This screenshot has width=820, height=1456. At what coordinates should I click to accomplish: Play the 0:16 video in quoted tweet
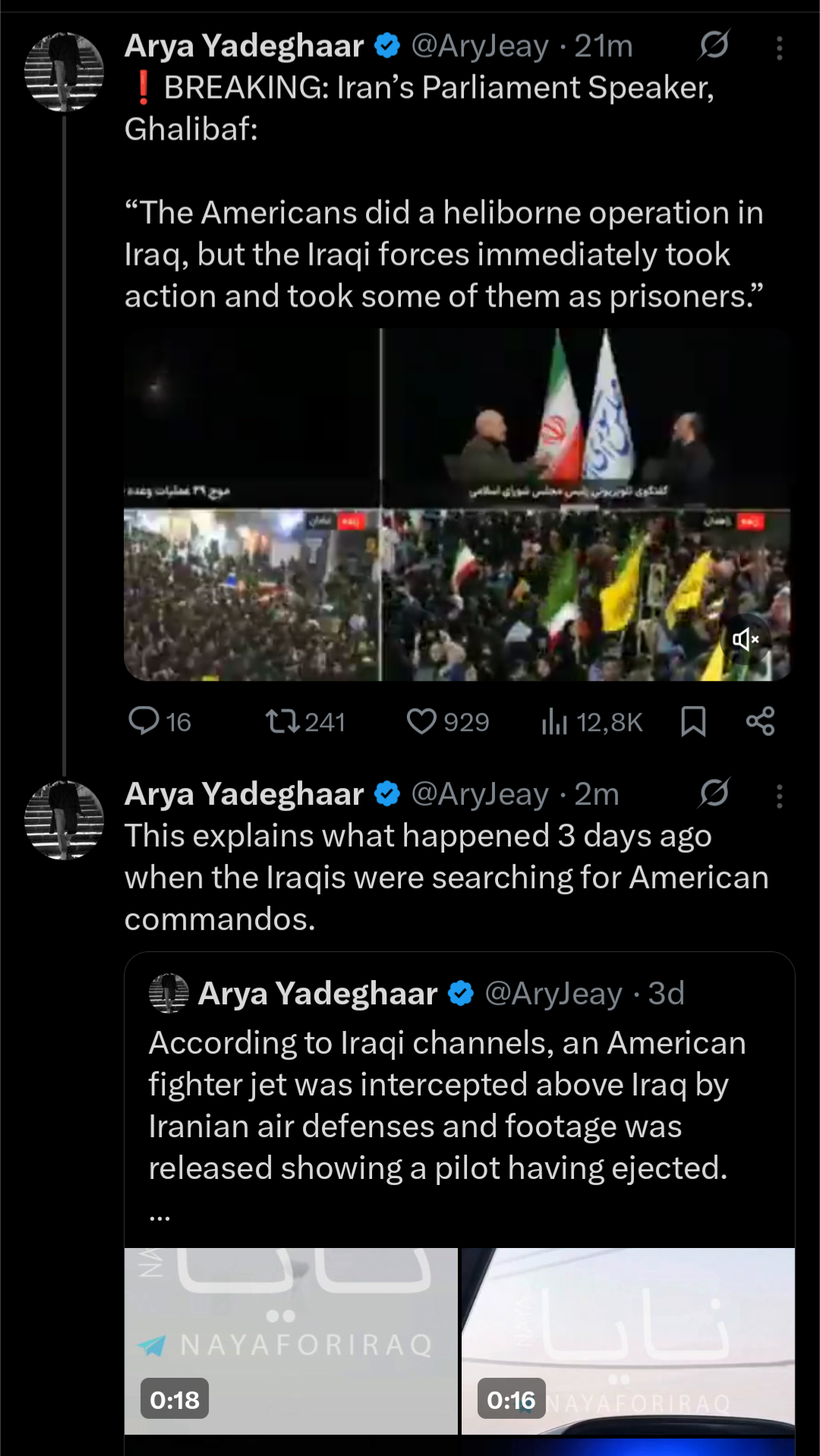628,1341
